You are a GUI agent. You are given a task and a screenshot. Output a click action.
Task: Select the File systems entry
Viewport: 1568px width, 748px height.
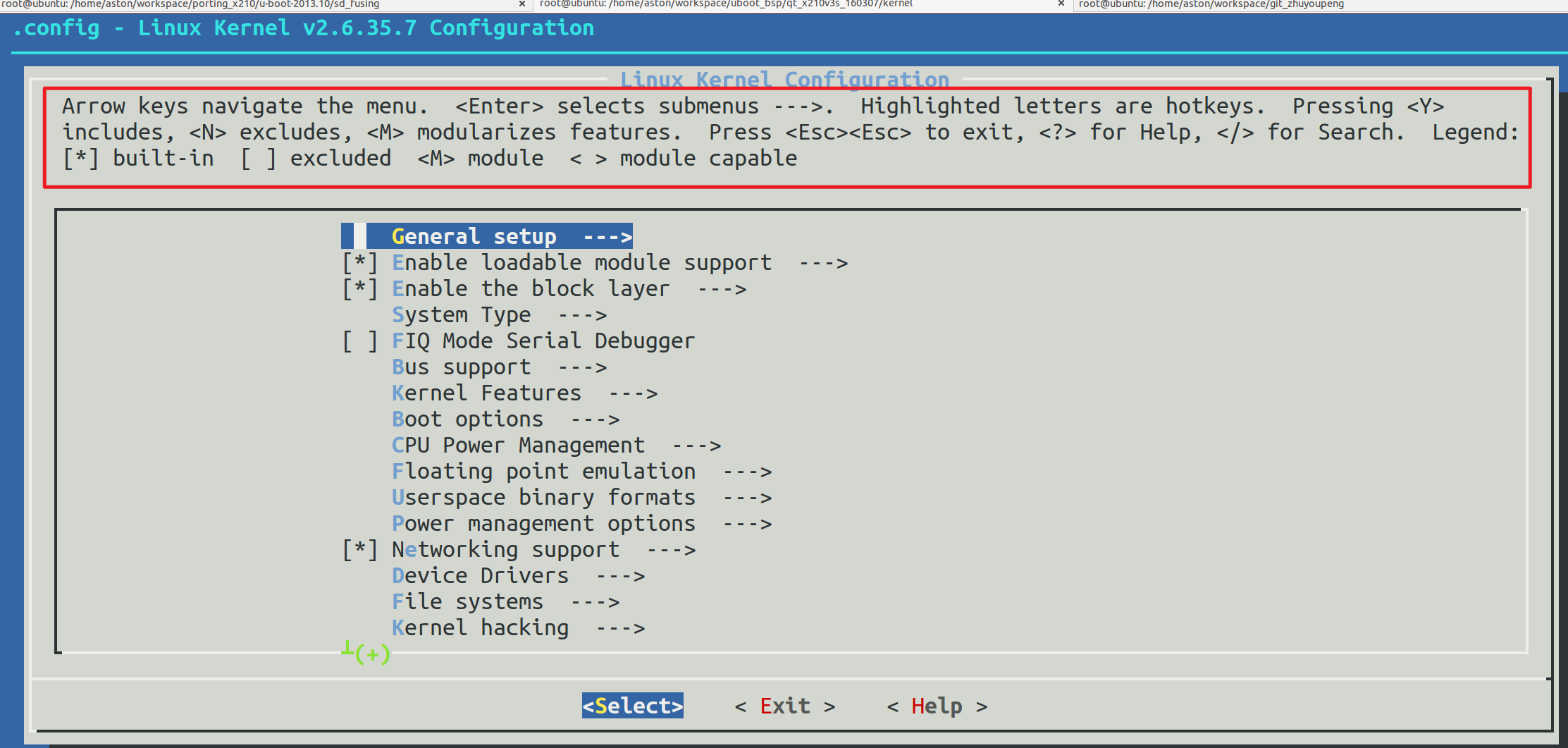(x=506, y=601)
